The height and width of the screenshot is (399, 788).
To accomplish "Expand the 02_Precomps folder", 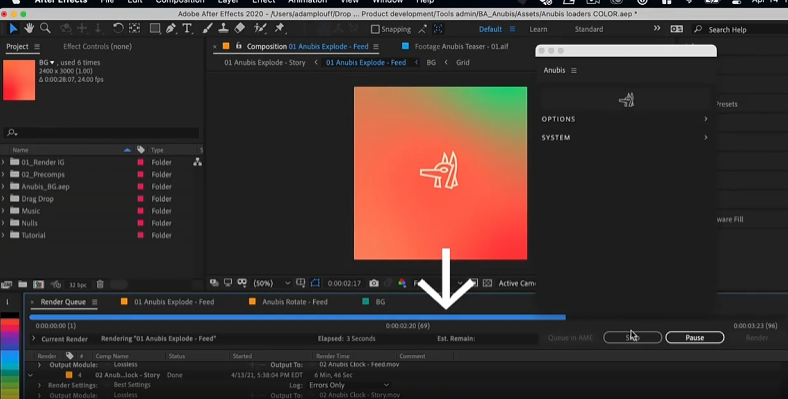I will (3, 174).
